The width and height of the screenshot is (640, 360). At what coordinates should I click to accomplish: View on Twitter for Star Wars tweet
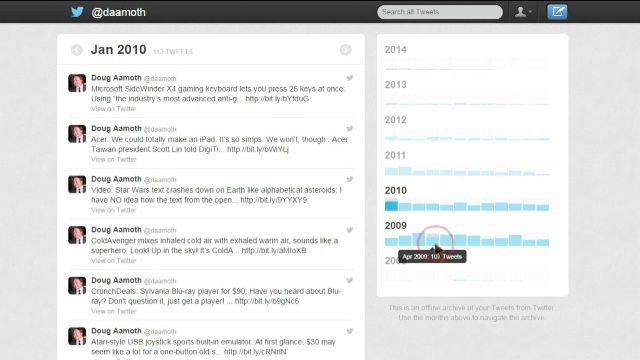tap(113, 210)
